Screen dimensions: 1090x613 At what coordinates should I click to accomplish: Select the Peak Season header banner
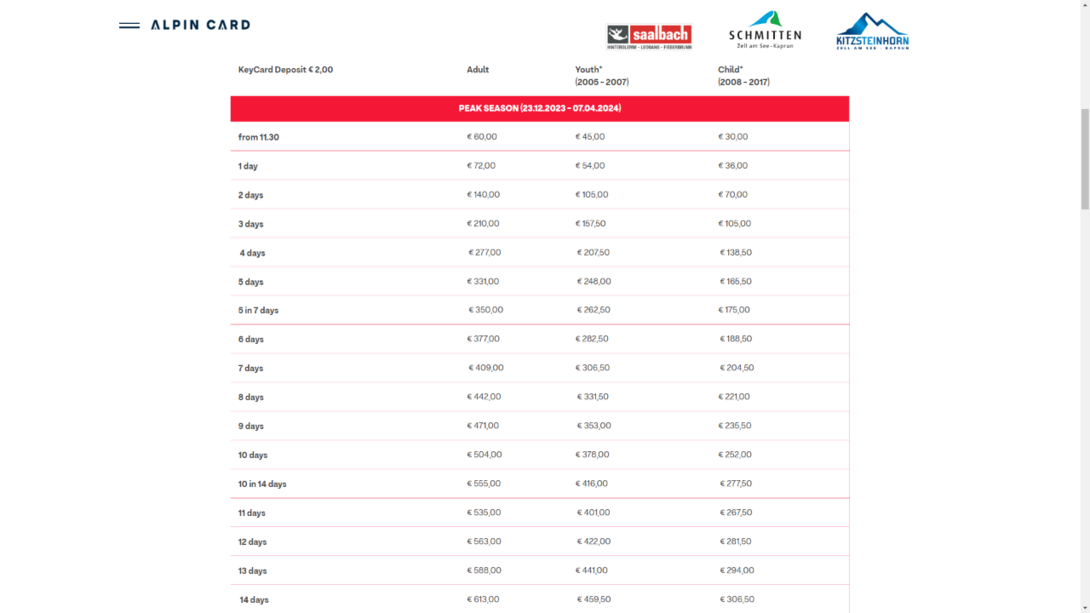(x=539, y=108)
